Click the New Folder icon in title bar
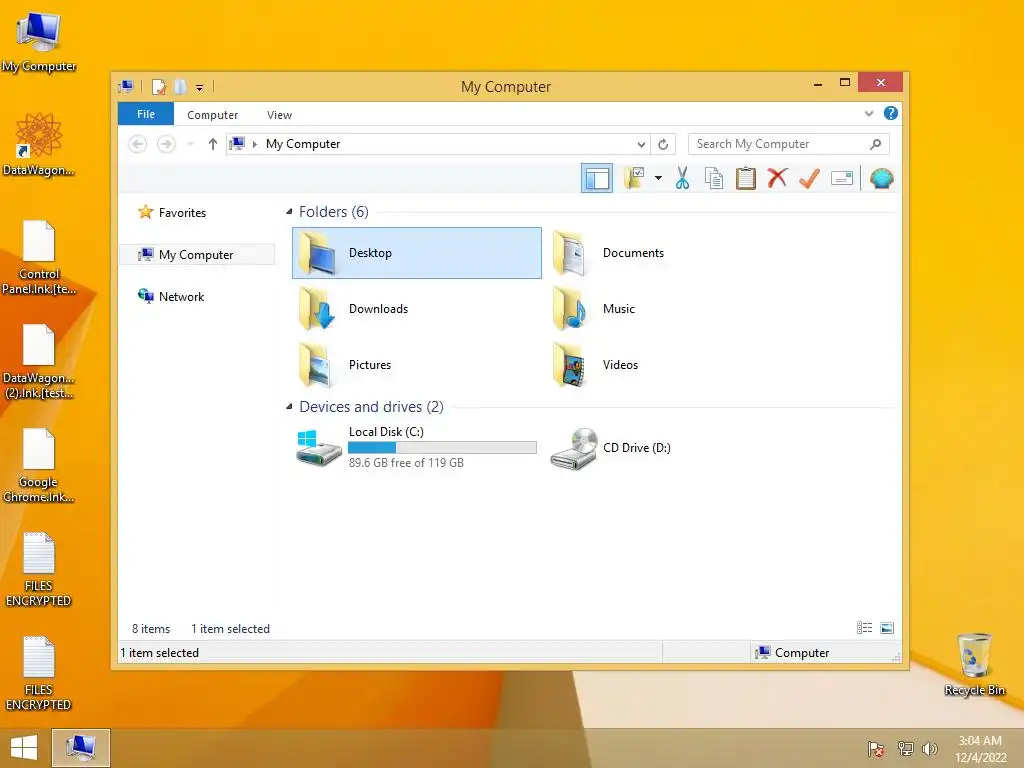Screen dimensions: 1024x768 pos(181,87)
